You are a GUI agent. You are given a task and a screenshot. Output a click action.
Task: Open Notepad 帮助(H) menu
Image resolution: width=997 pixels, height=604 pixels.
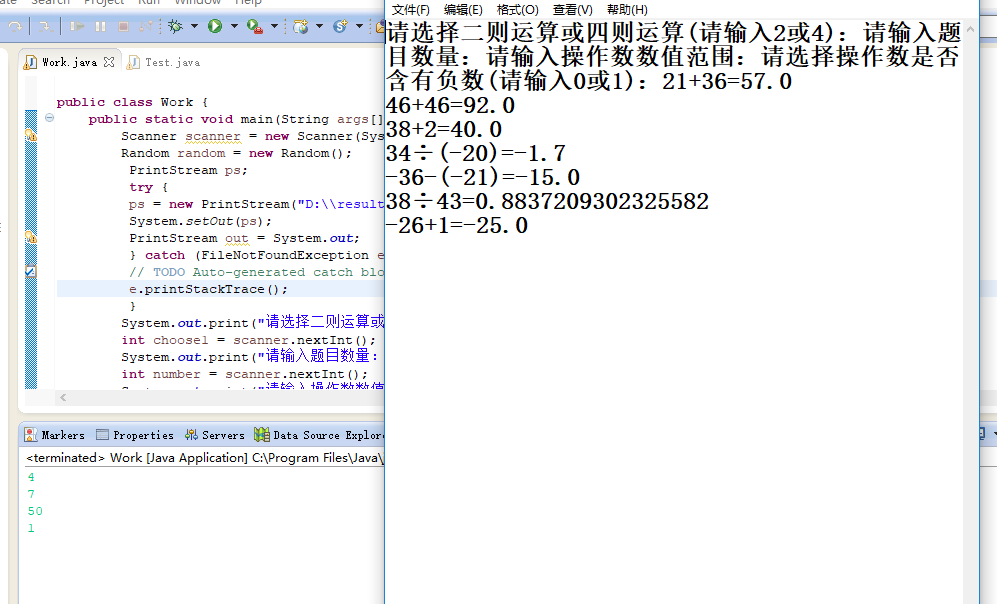(x=627, y=10)
